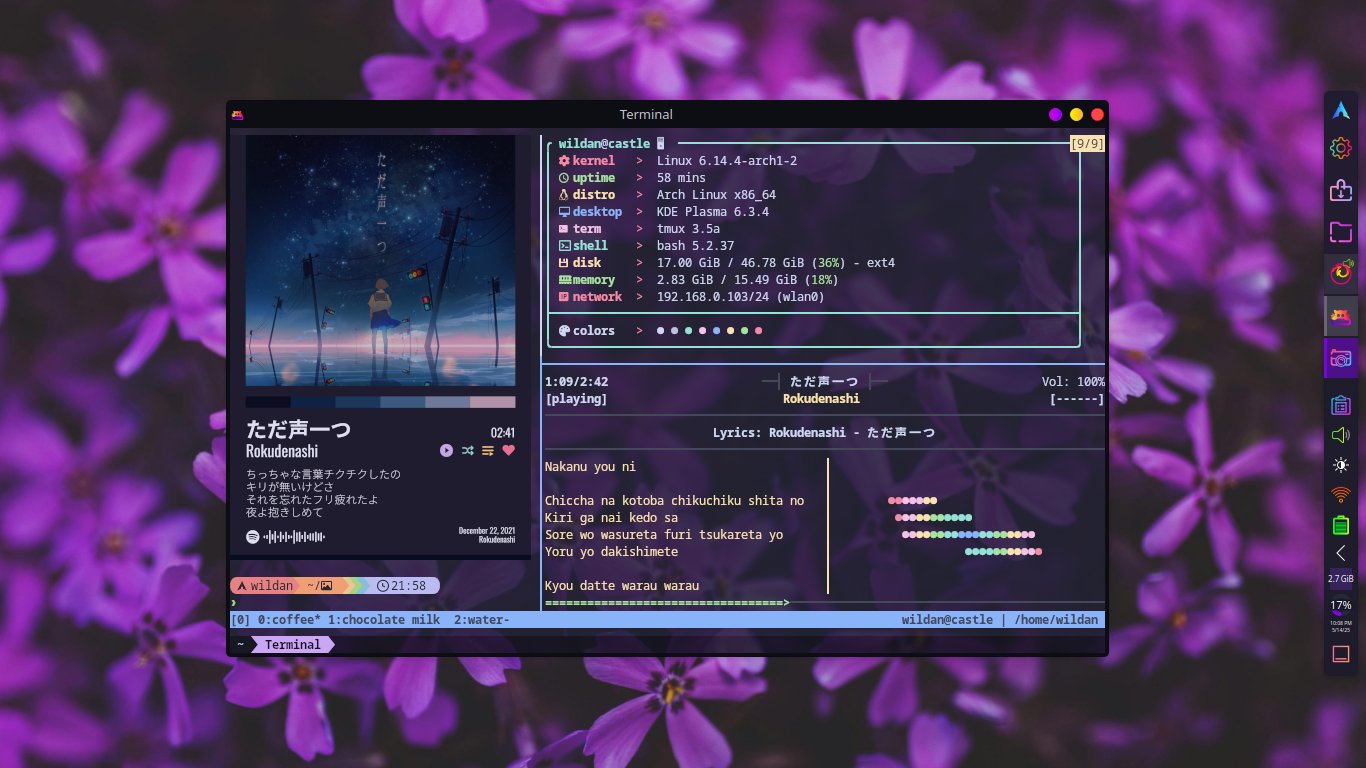This screenshot has width=1366, height=768.
Task: Open the brightness control in dock
Action: (x=1340, y=465)
